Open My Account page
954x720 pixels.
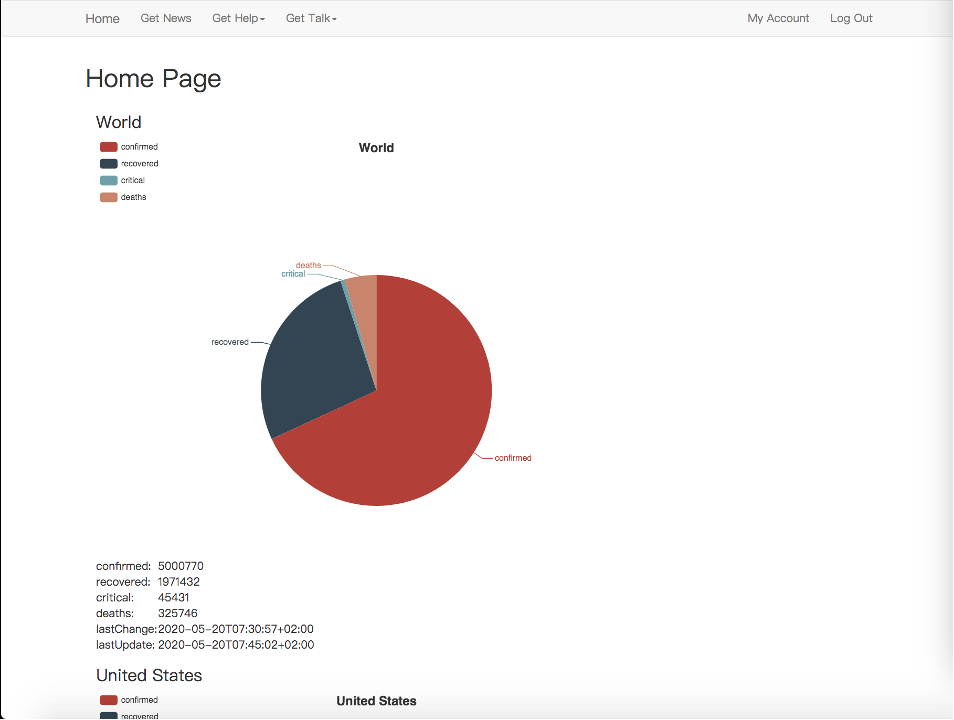(x=778, y=18)
